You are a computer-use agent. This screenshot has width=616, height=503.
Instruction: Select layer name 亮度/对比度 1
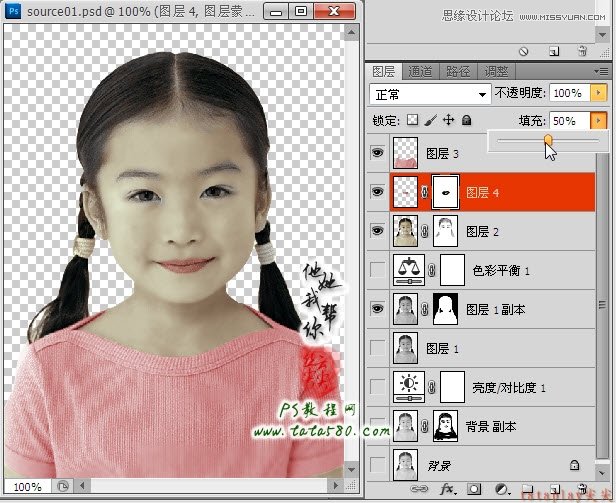point(509,388)
